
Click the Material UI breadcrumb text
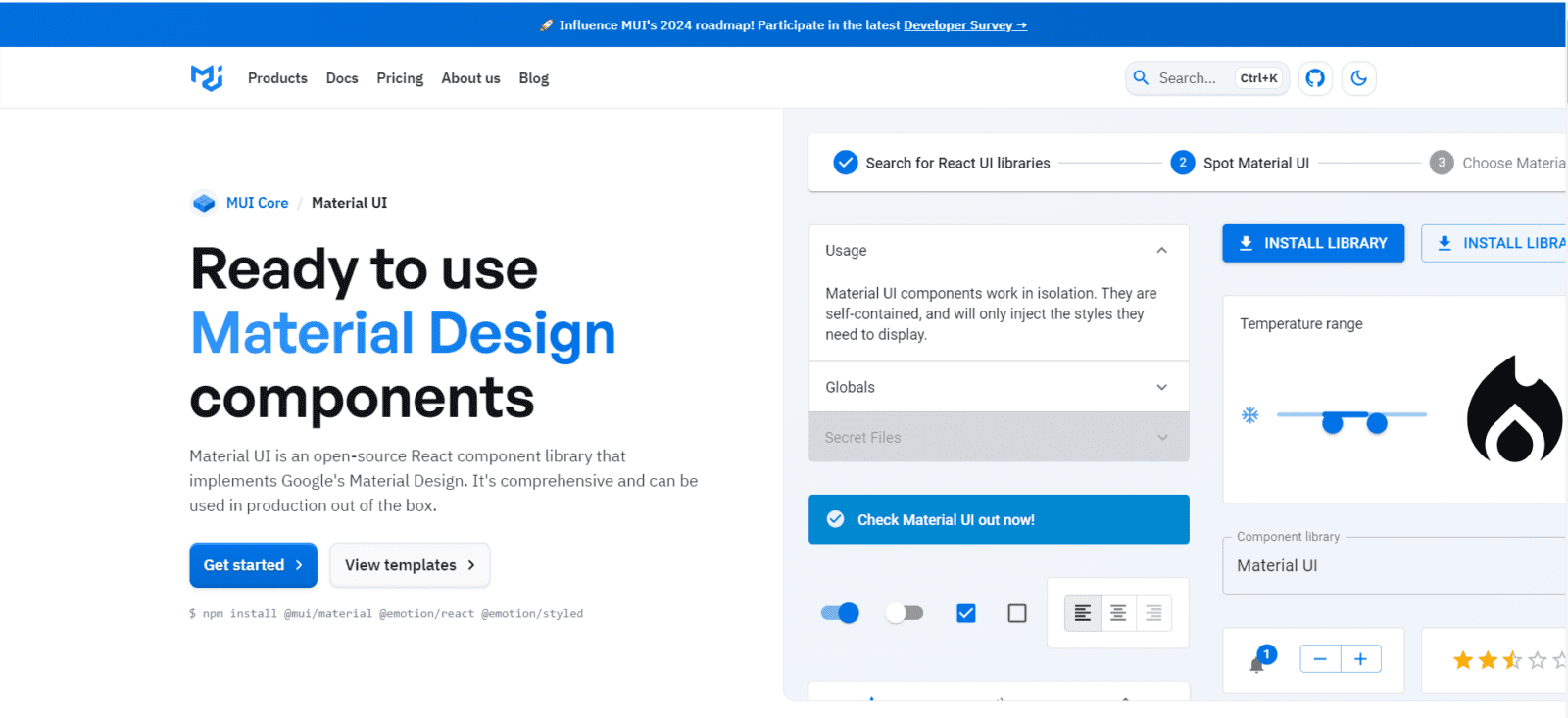[349, 203]
